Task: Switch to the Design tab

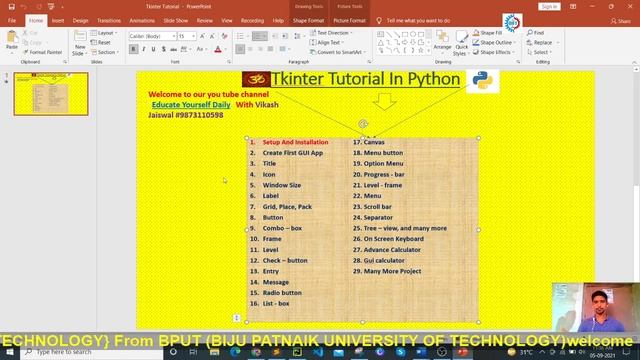Action: [80, 20]
